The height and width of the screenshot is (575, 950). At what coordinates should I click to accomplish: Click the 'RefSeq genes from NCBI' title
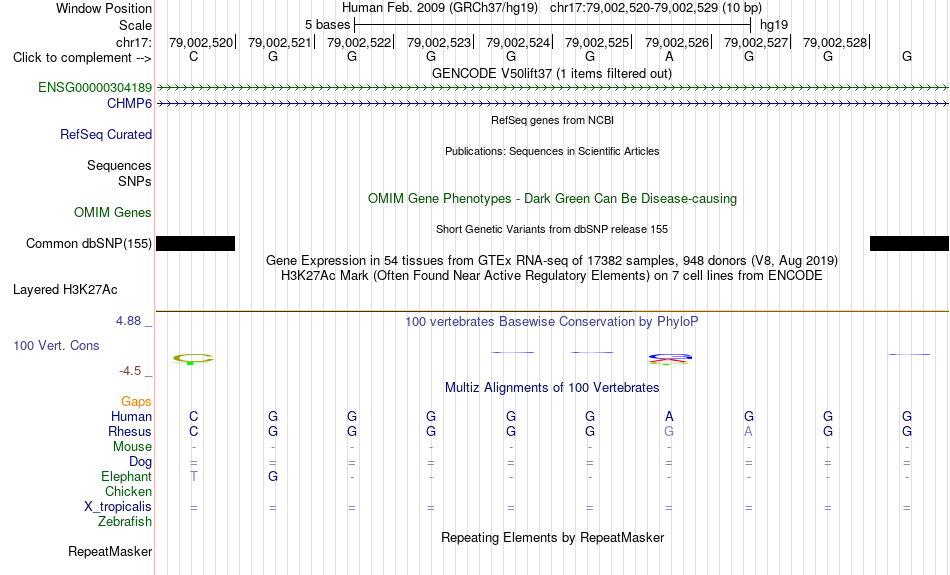pyautogui.click(x=552, y=120)
